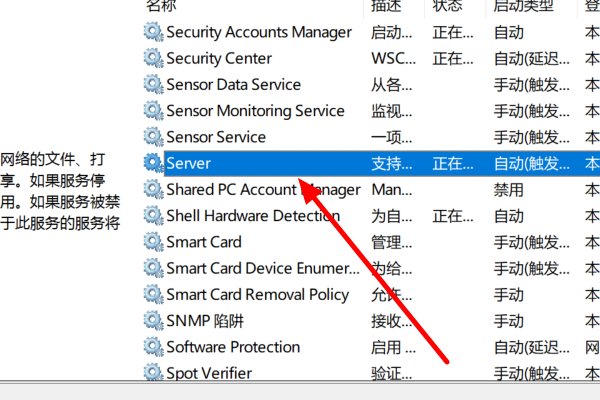Click the 启动类型 column header
This screenshot has height=400, width=600.
pyautogui.click(x=521, y=6)
